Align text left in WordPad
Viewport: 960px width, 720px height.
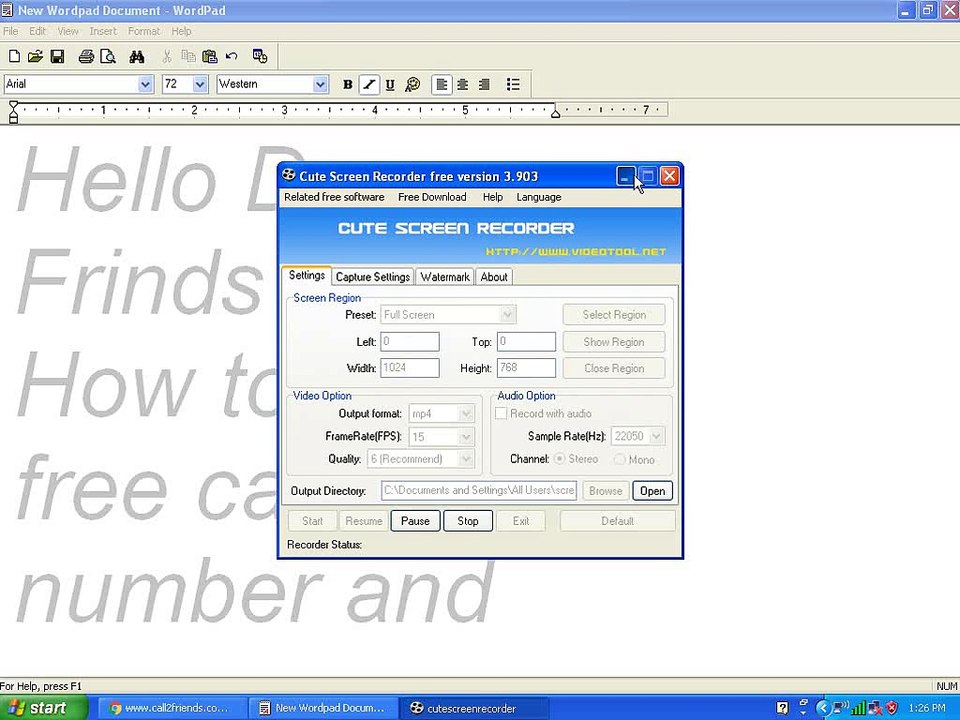tap(441, 84)
